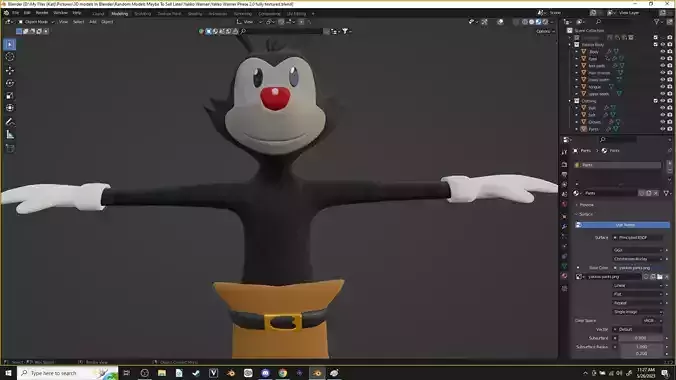Select the Scale tool
Viewport: 676px width, 380px height.
coord(10,96)
